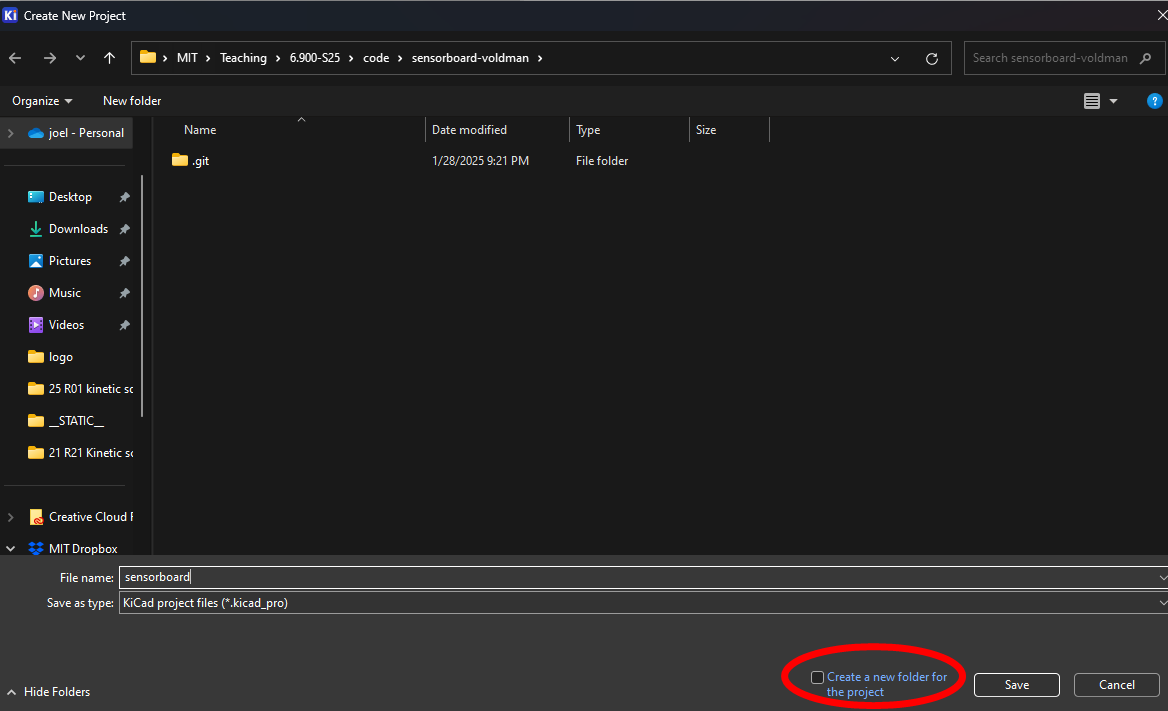Screen dimensions: 1168x711
Task: Refresh the sensorboard-voldman folder view
Action: [932, 58]
